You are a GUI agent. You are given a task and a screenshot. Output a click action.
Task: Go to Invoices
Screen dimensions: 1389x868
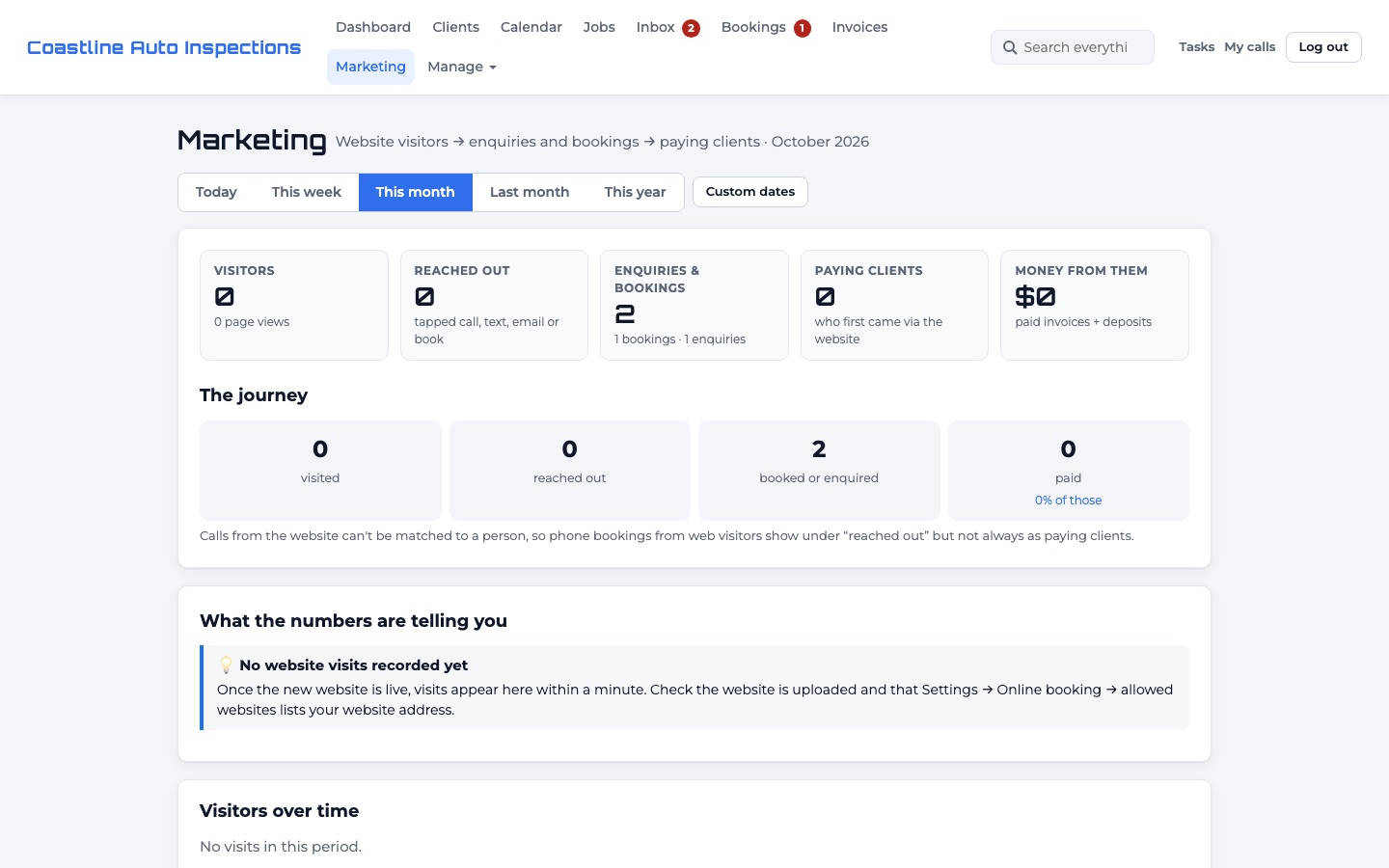tap(859, 27)
